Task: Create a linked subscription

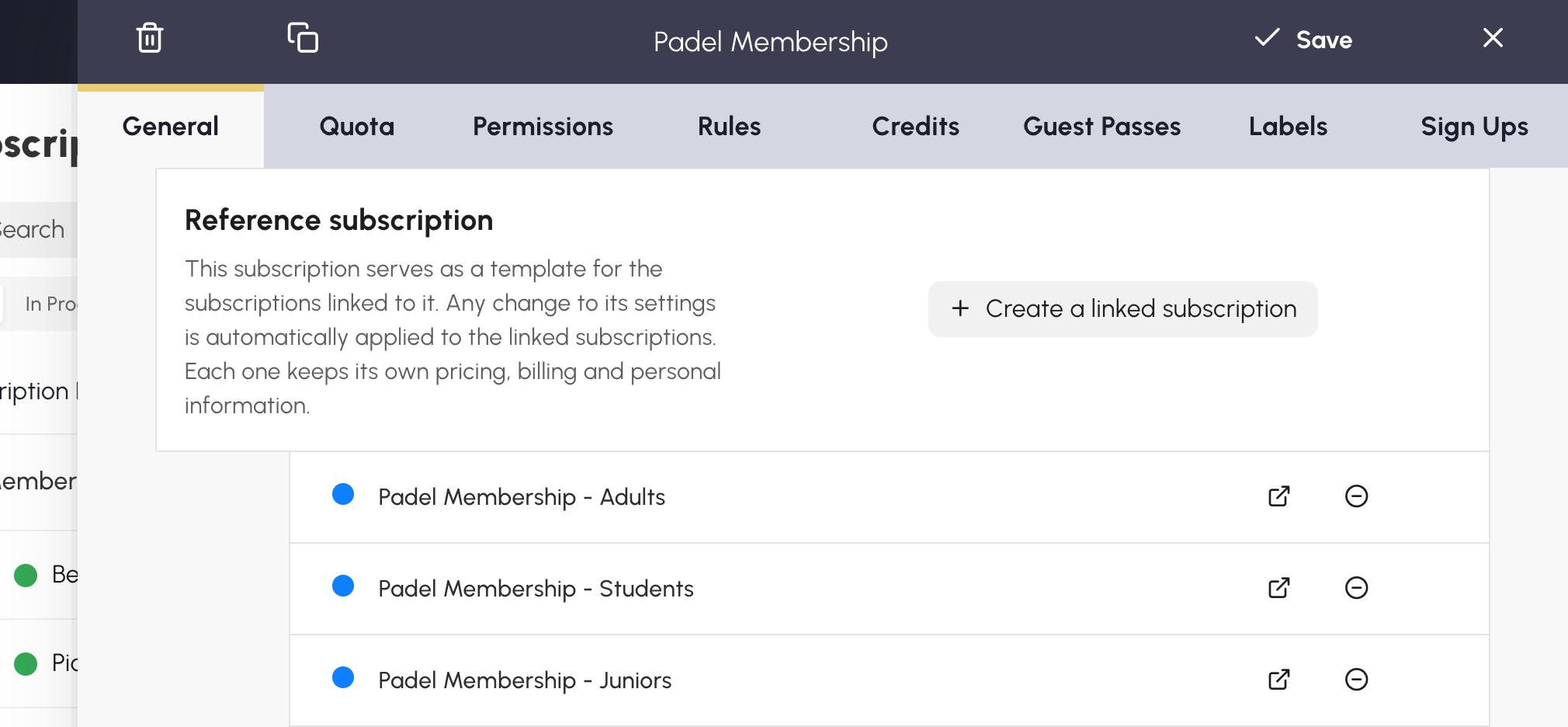Action: point(1122,309)
